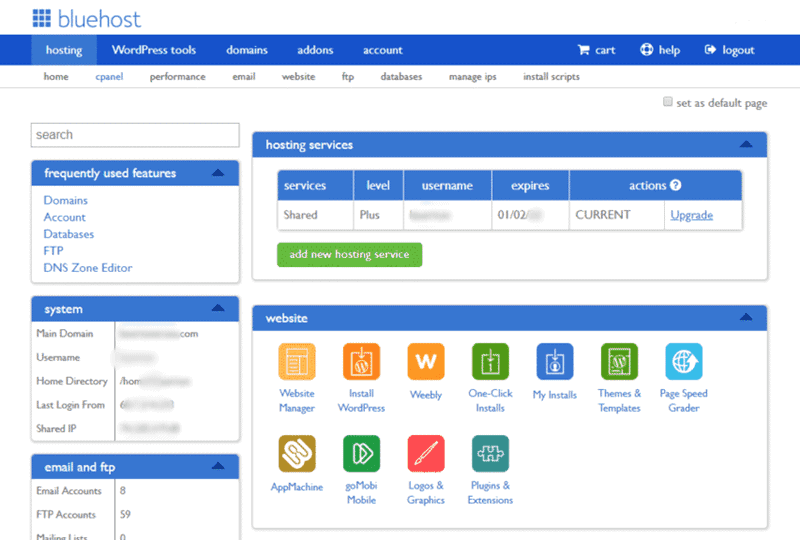
Task: Open the DNS Zone Editor link
Action: [88, 267]
